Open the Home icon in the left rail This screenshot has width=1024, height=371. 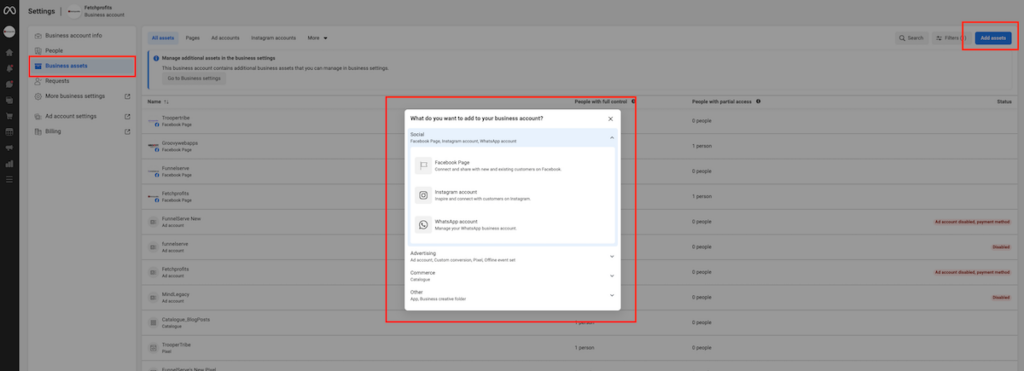tap(9, 52)
